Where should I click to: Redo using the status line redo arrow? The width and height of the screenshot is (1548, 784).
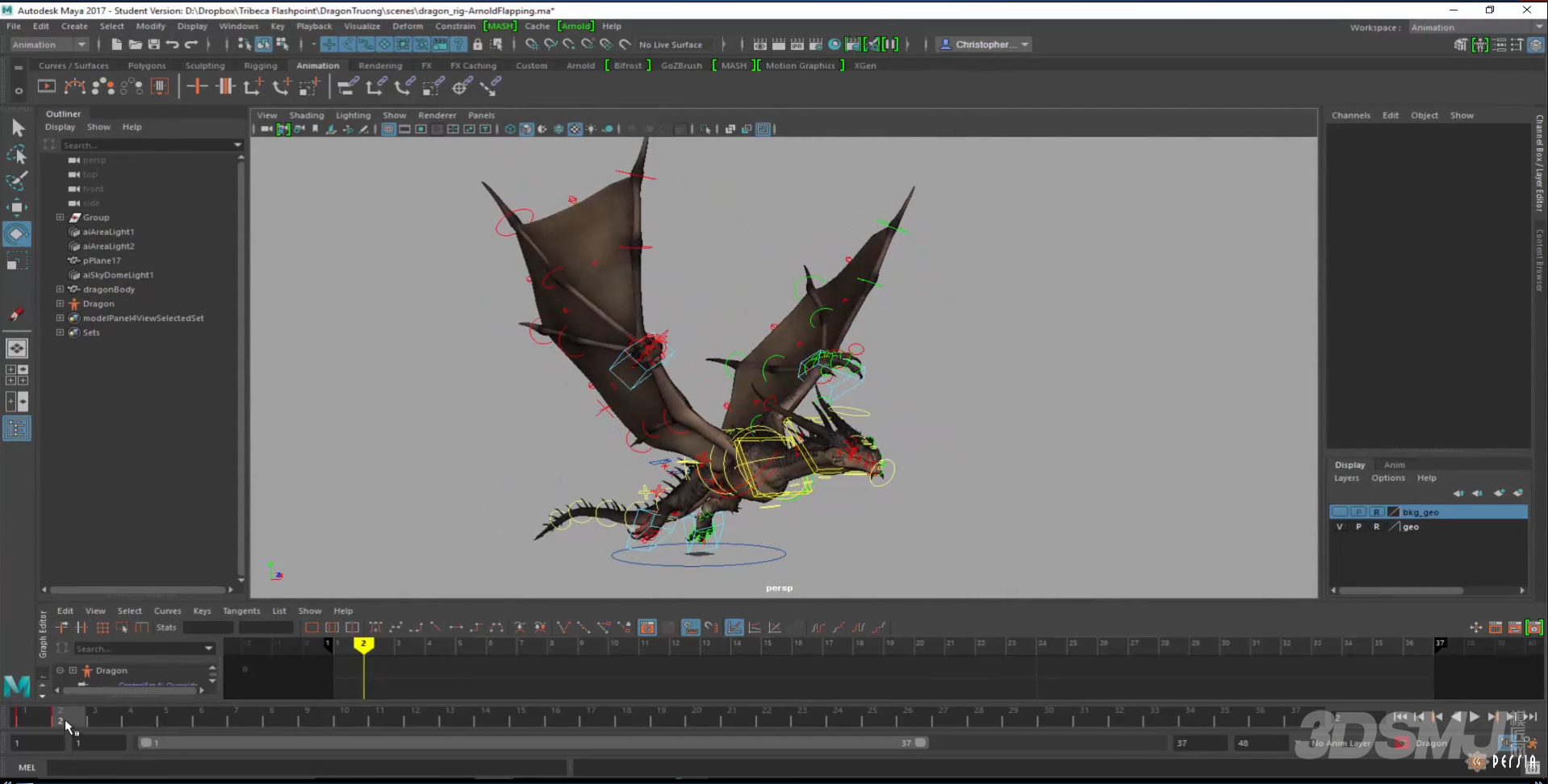coord(191,44)
